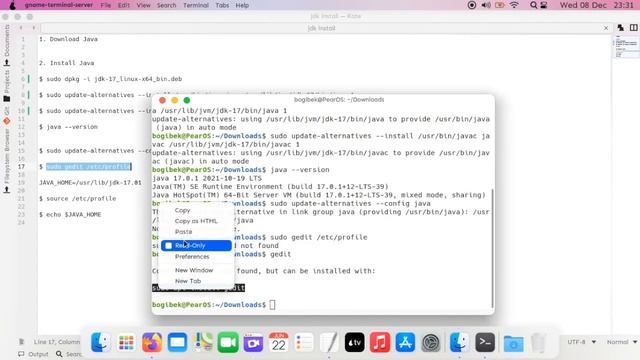Open the Help menu
Image resolution: width=640 pixels, height=360 pixels.
pos(242,5)
